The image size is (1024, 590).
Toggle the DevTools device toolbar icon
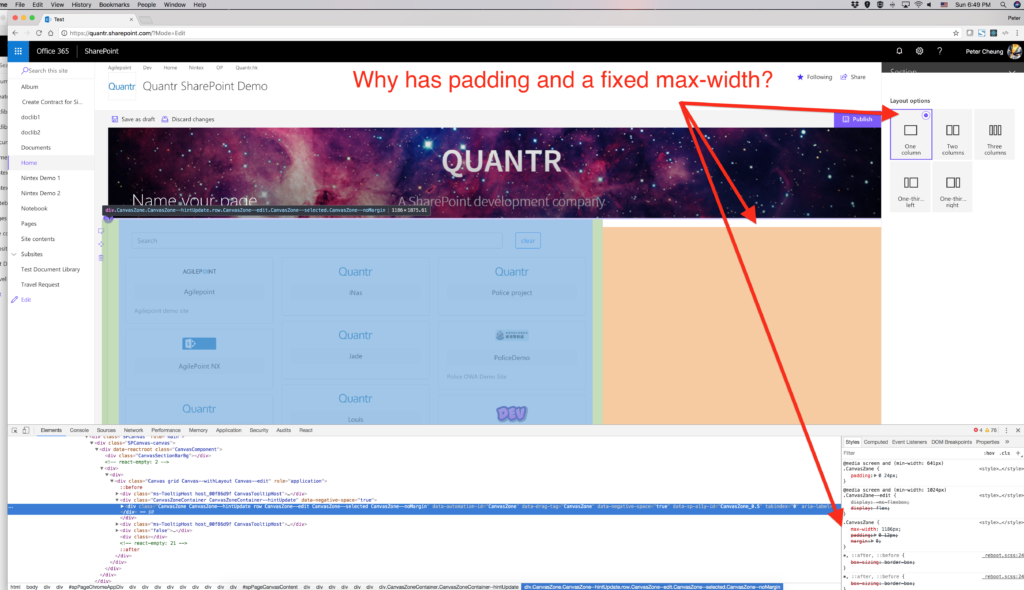tap(25, 430)
